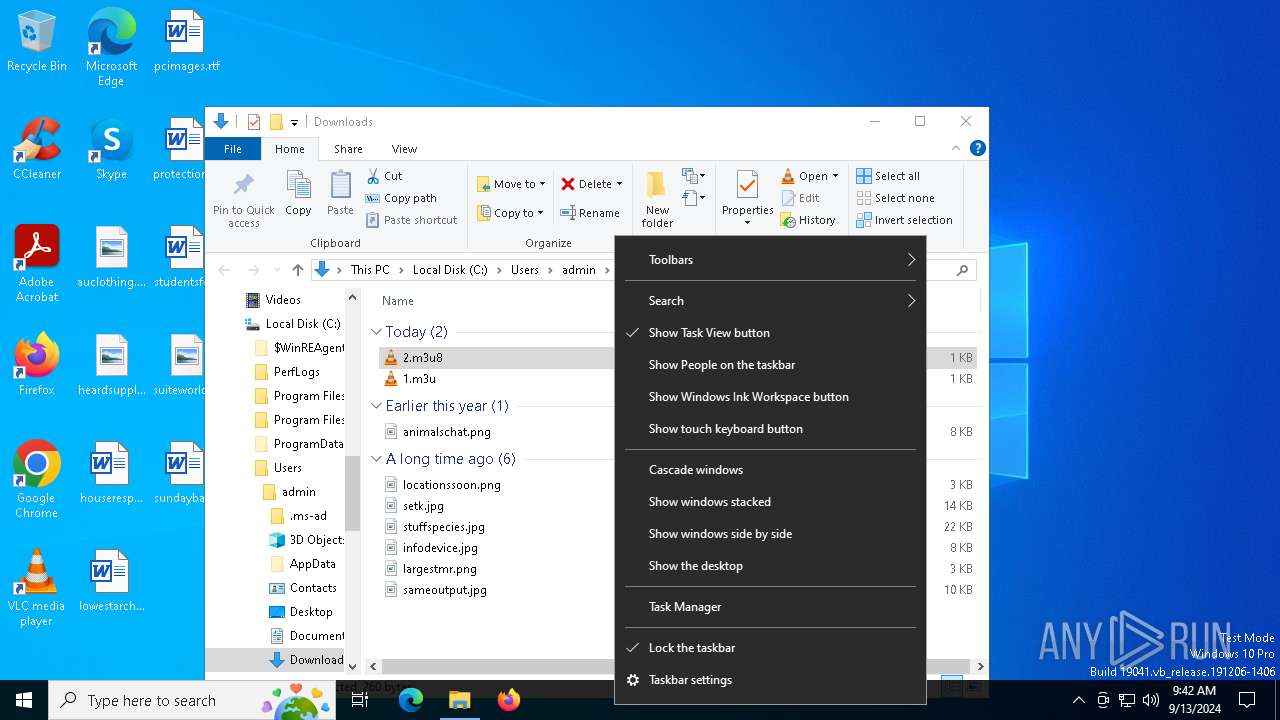Select Show windows stacked
Viewport: 1280px width, 720px height.
[x=770, y=502]
